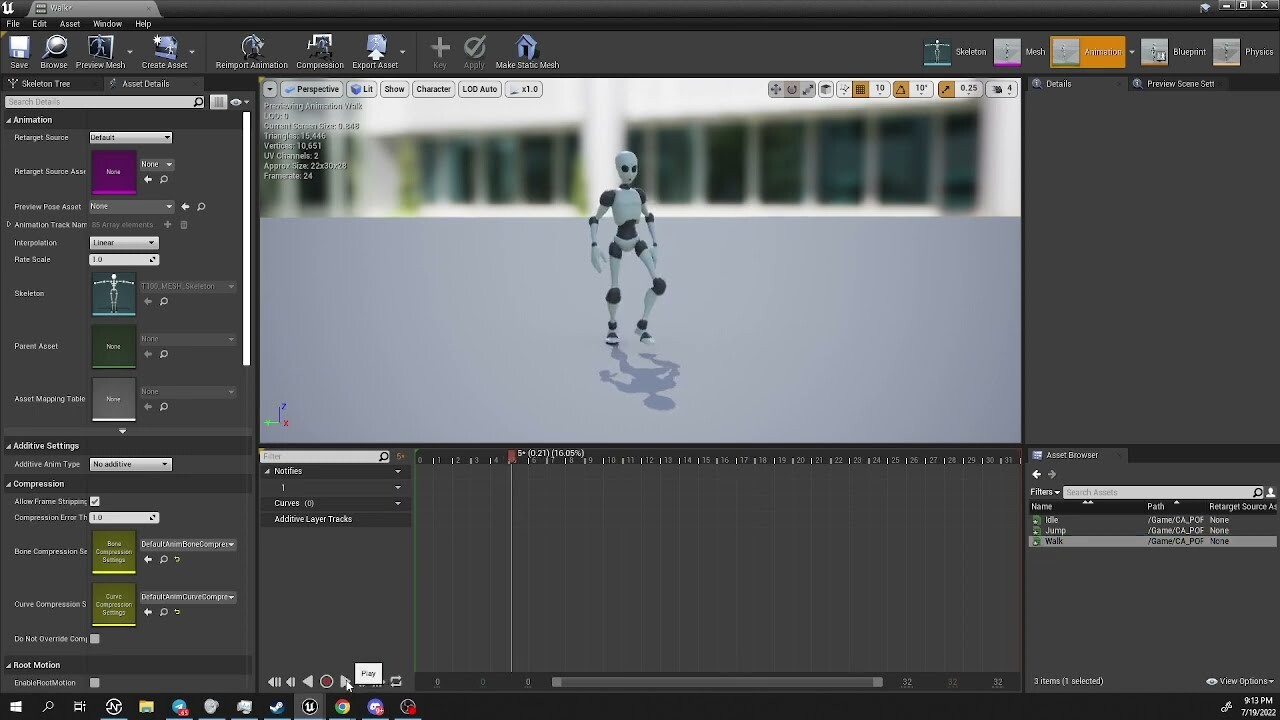1280x720 pixels.
Task: Switch to the Preview Scene Settings tab
Action: (x=1180, y=83)
